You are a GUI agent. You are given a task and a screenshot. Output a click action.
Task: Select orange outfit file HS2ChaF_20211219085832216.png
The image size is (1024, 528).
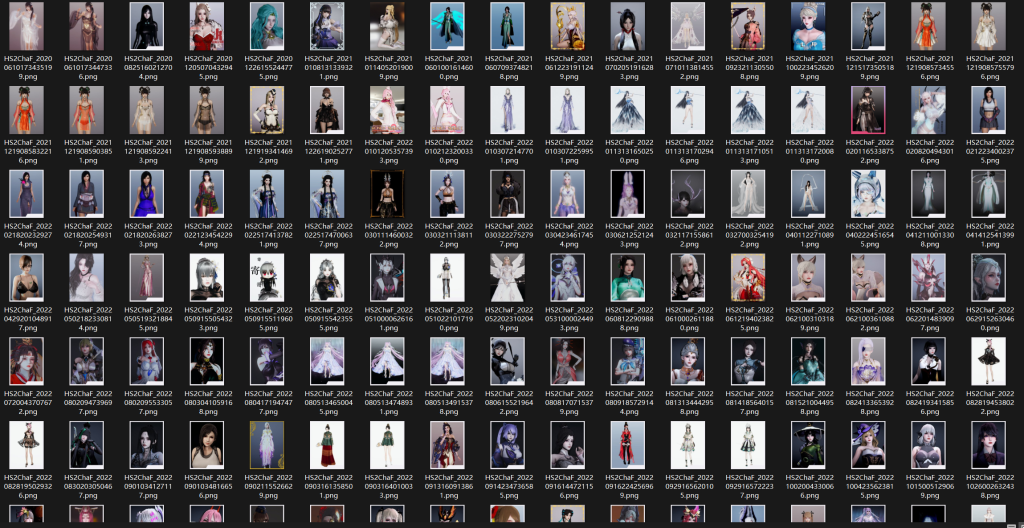click(x=27, y=111)
